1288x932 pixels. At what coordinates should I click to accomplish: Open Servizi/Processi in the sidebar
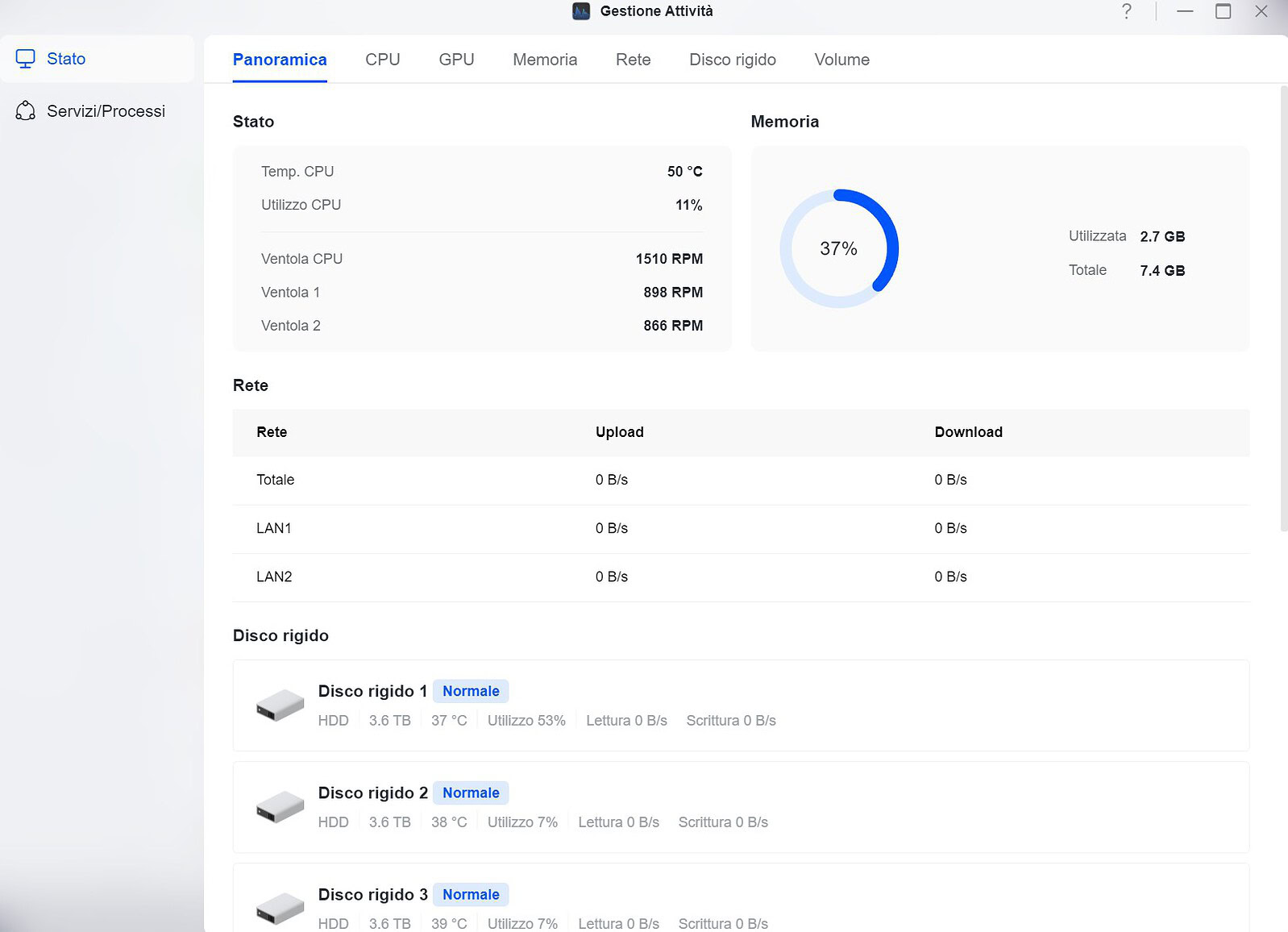pos(98,111)
